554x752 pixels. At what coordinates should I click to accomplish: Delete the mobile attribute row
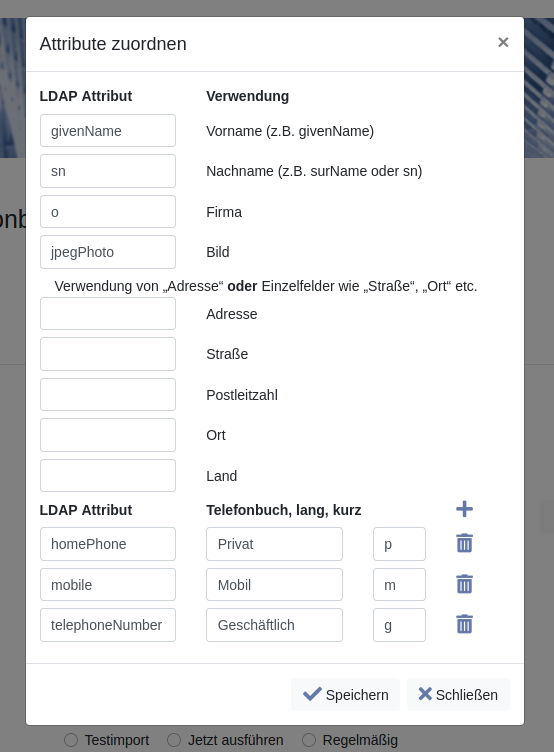pos(464,584)
